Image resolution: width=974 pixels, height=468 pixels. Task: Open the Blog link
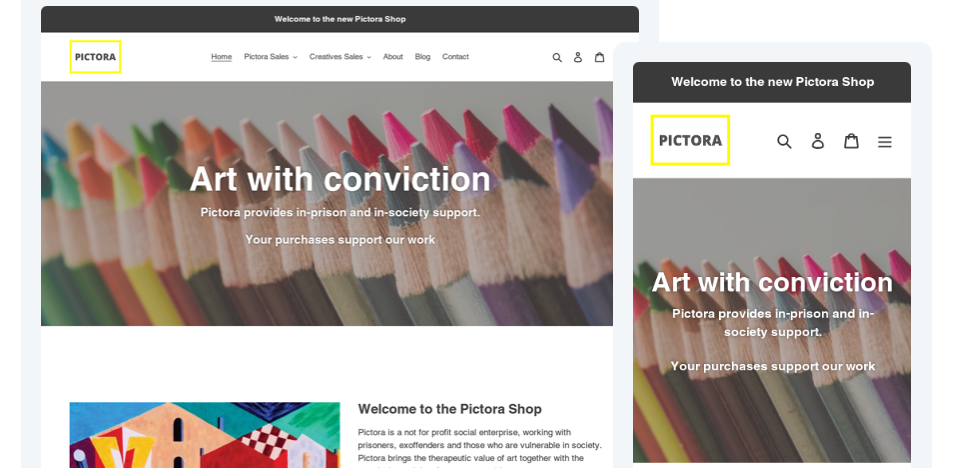coord(422,57)
